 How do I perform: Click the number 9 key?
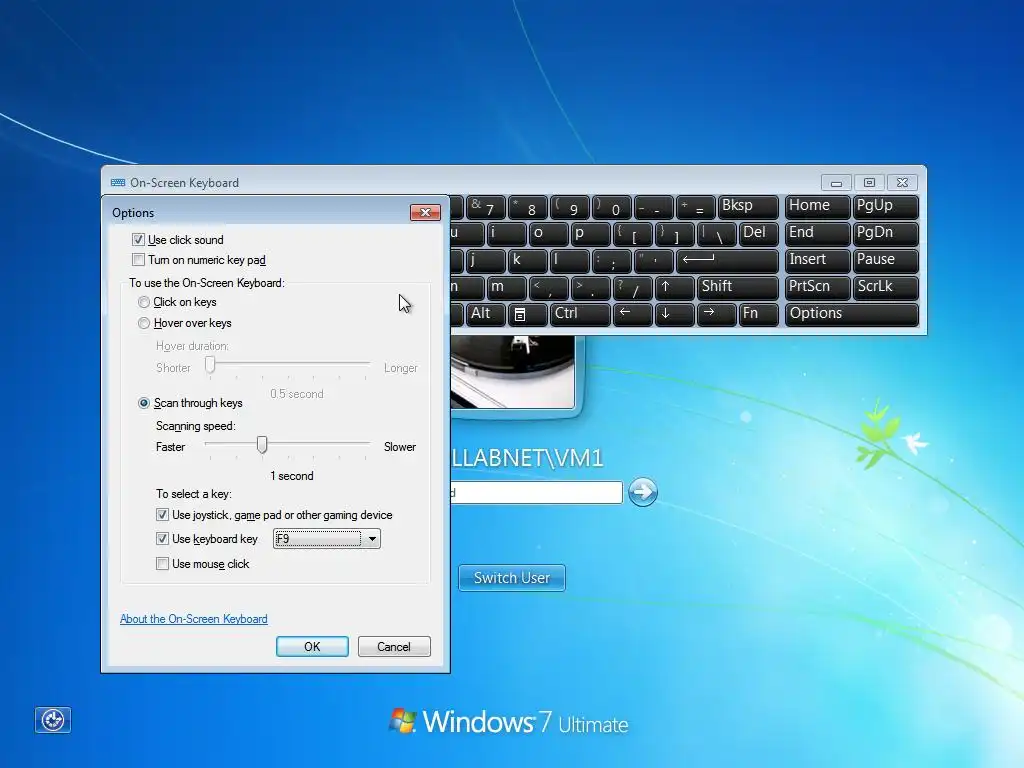tap(569, 206)
